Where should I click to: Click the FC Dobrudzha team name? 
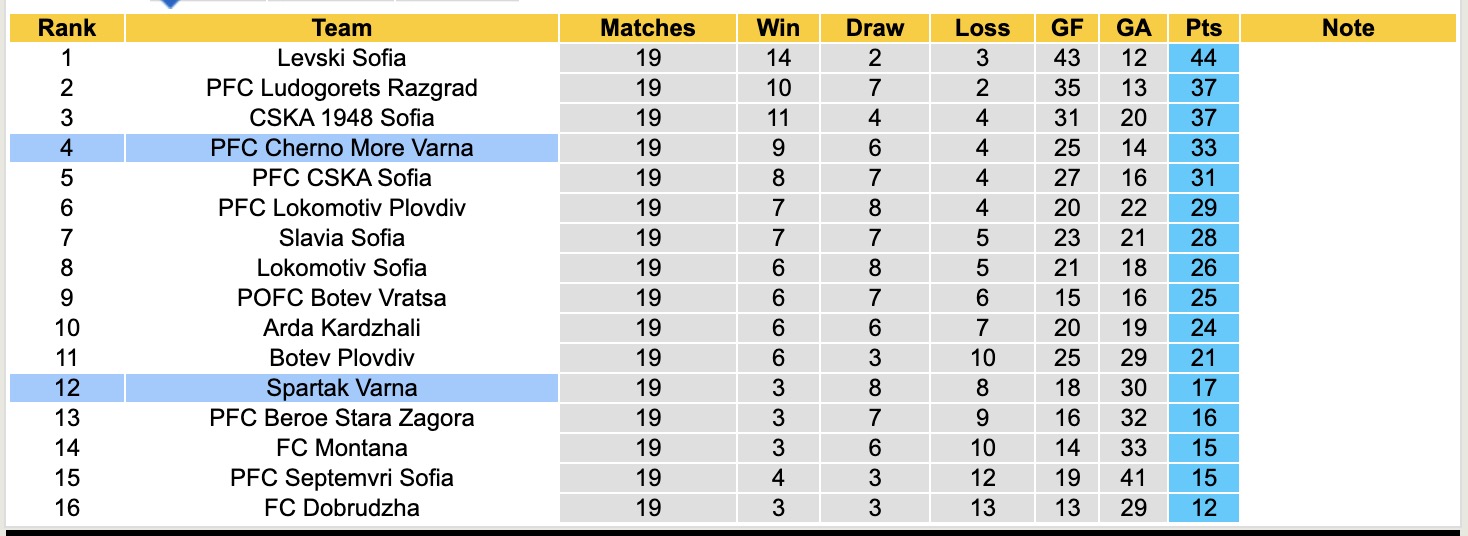342,508
